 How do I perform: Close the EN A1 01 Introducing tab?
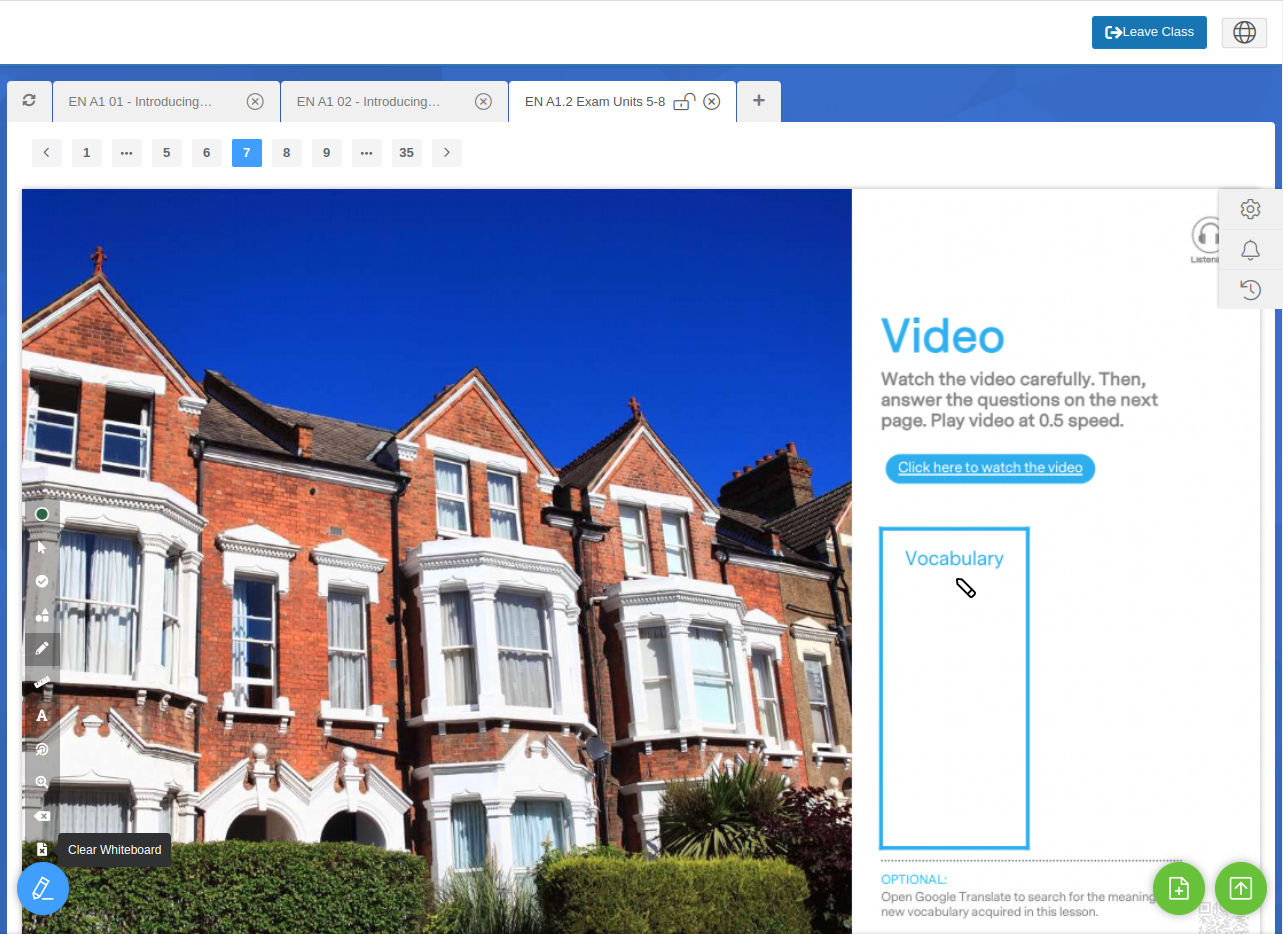click(x=255, y=101)
